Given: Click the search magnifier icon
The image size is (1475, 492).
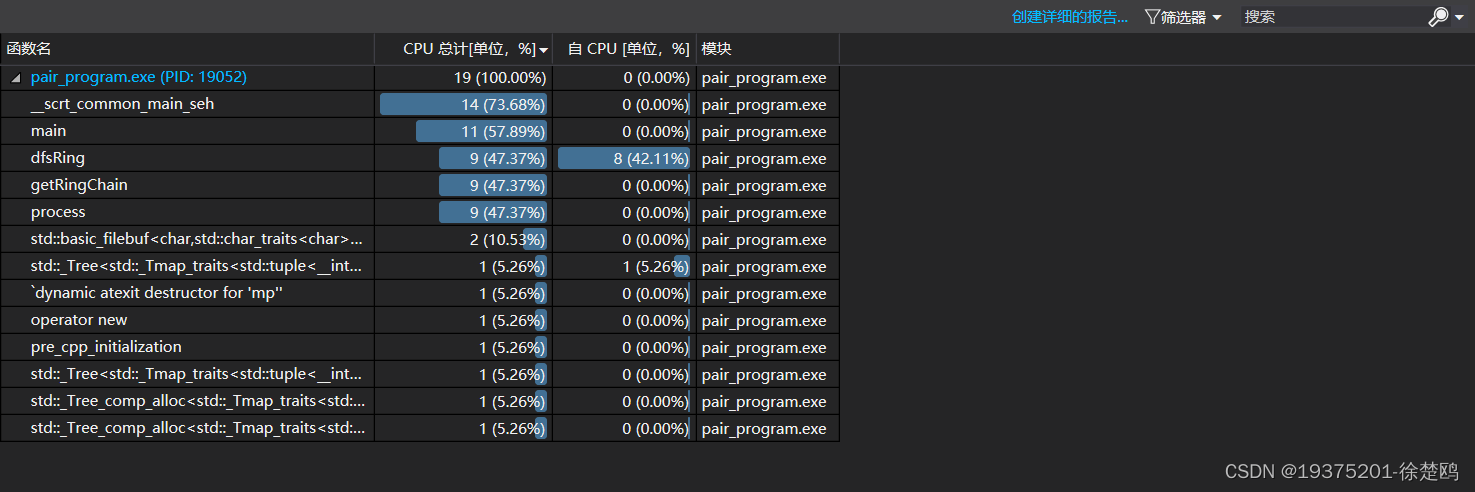Looking at the screenshot, I should (1438, 17).
